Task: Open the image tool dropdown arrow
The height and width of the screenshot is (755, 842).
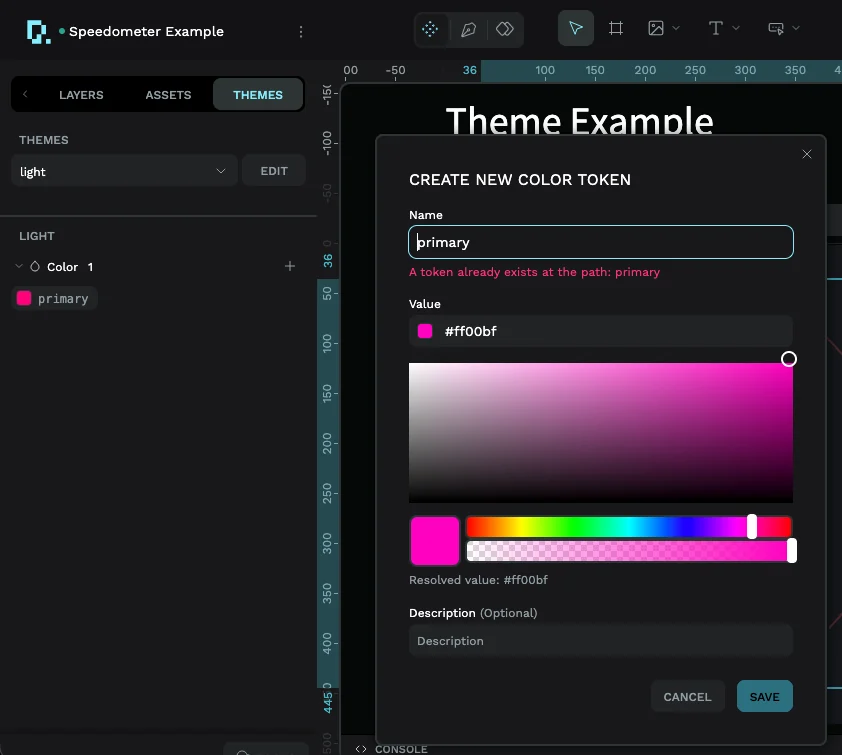Action: pos(676,28)
